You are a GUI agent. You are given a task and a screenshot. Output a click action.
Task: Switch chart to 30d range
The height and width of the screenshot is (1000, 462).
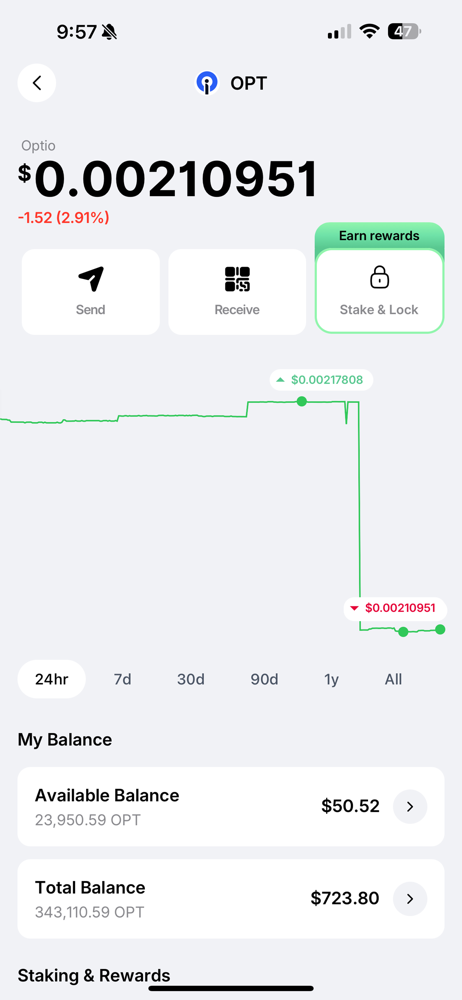pyautogui.click(x=191, y=679)
